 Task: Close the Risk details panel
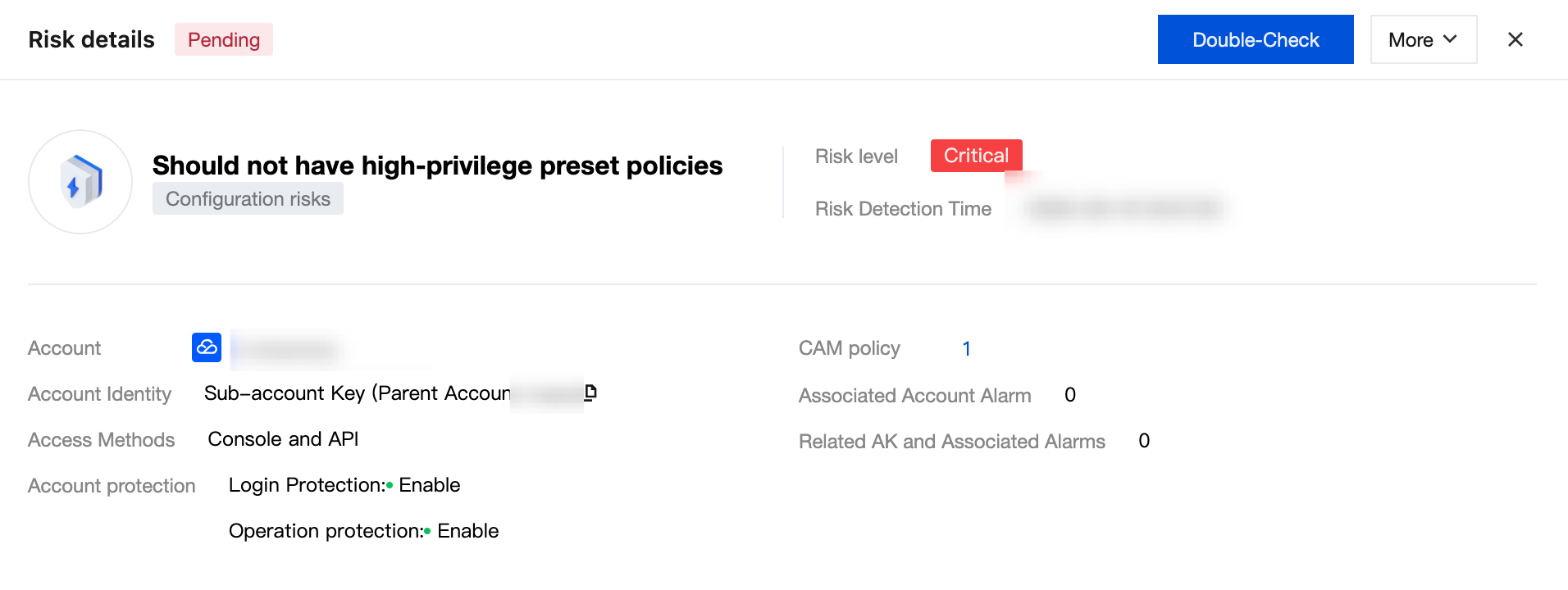(1515, 39)
